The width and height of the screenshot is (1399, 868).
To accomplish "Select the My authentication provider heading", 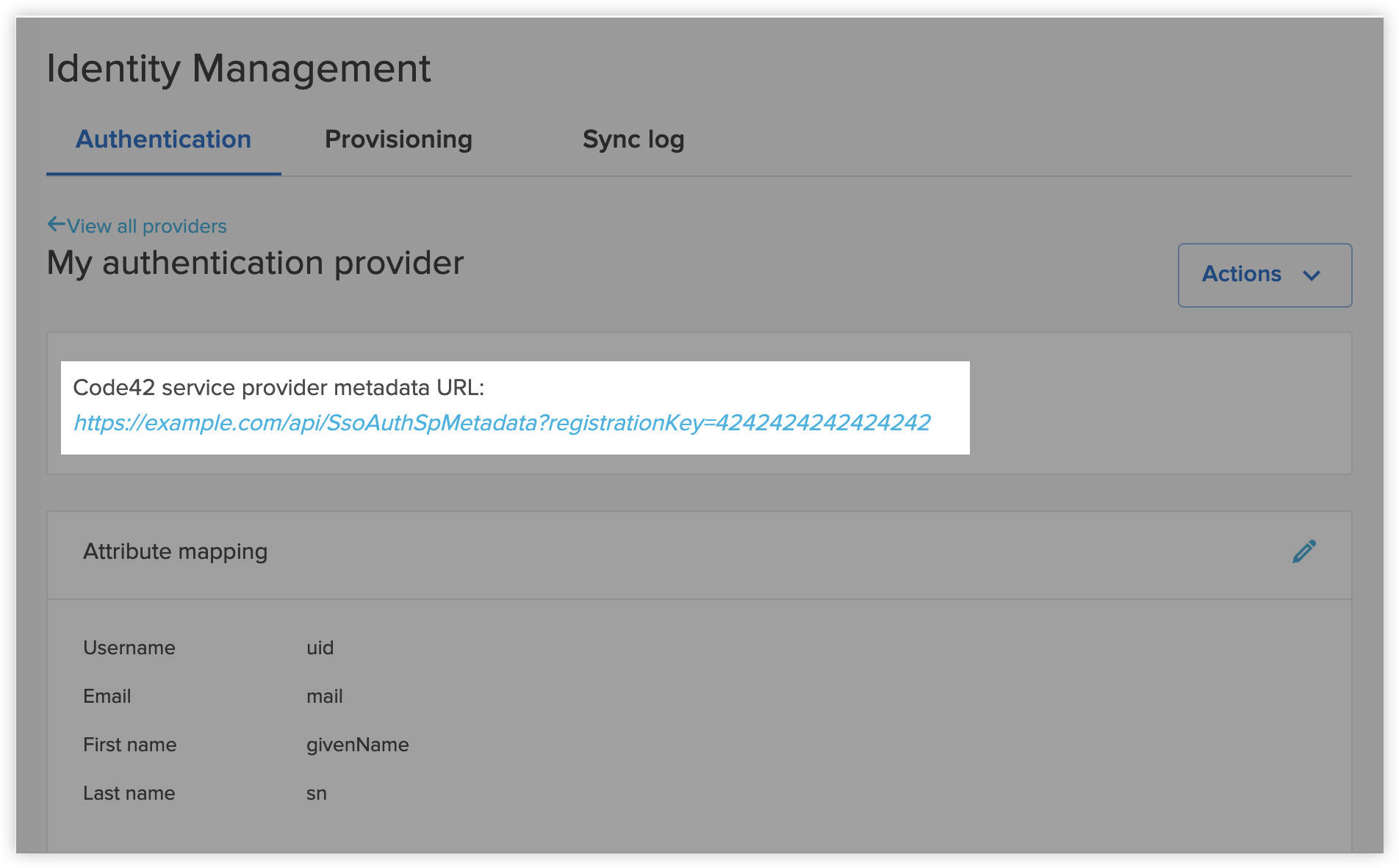I will tap(255, 263).
